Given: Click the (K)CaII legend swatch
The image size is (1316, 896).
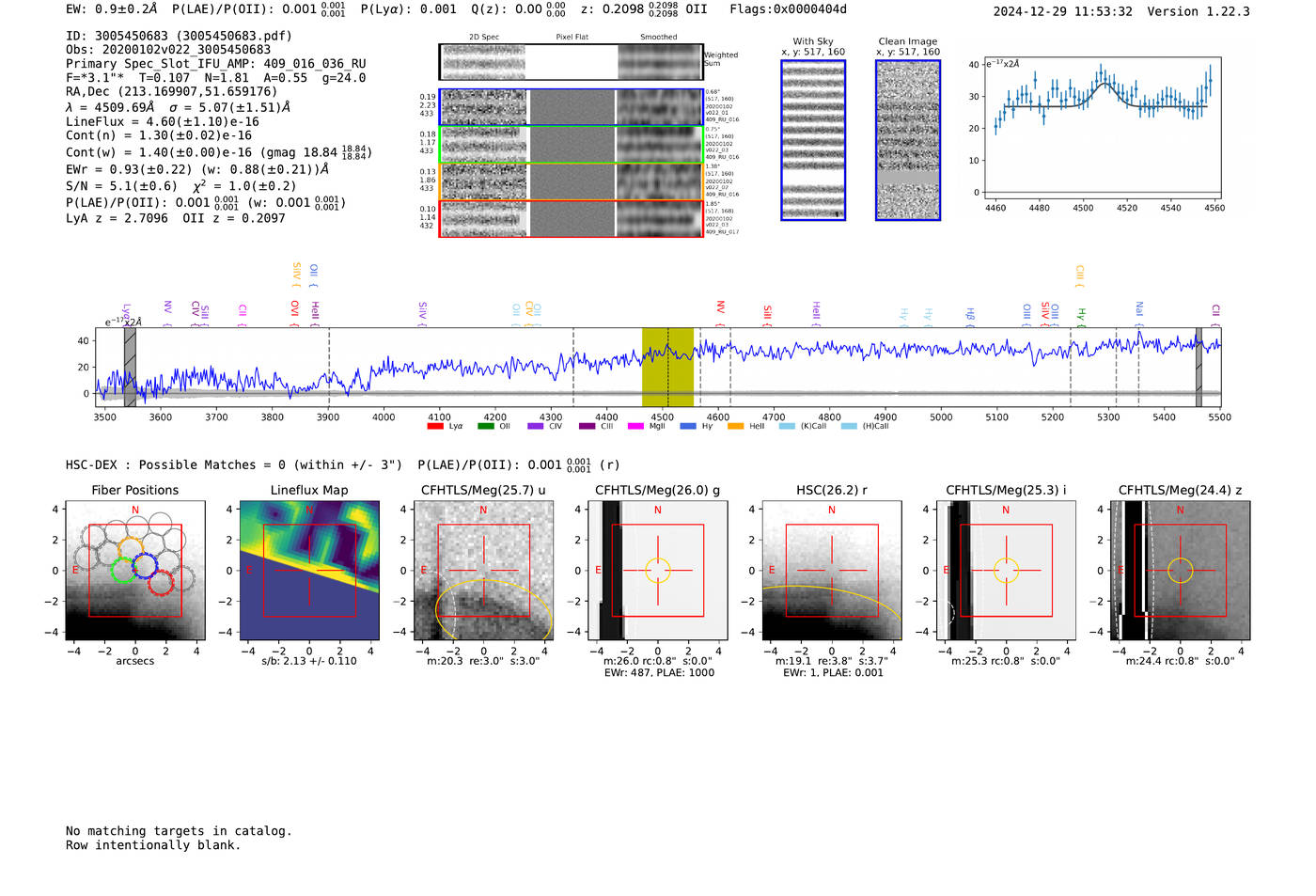Looking at the screenshot, I should click(x=787, y=427).
